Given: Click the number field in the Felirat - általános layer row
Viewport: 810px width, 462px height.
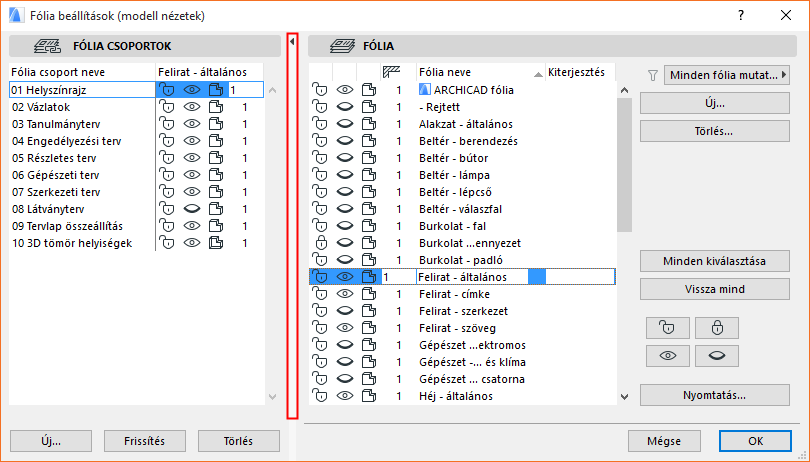Looking at the screenshot, I should [x=397, y=277].
